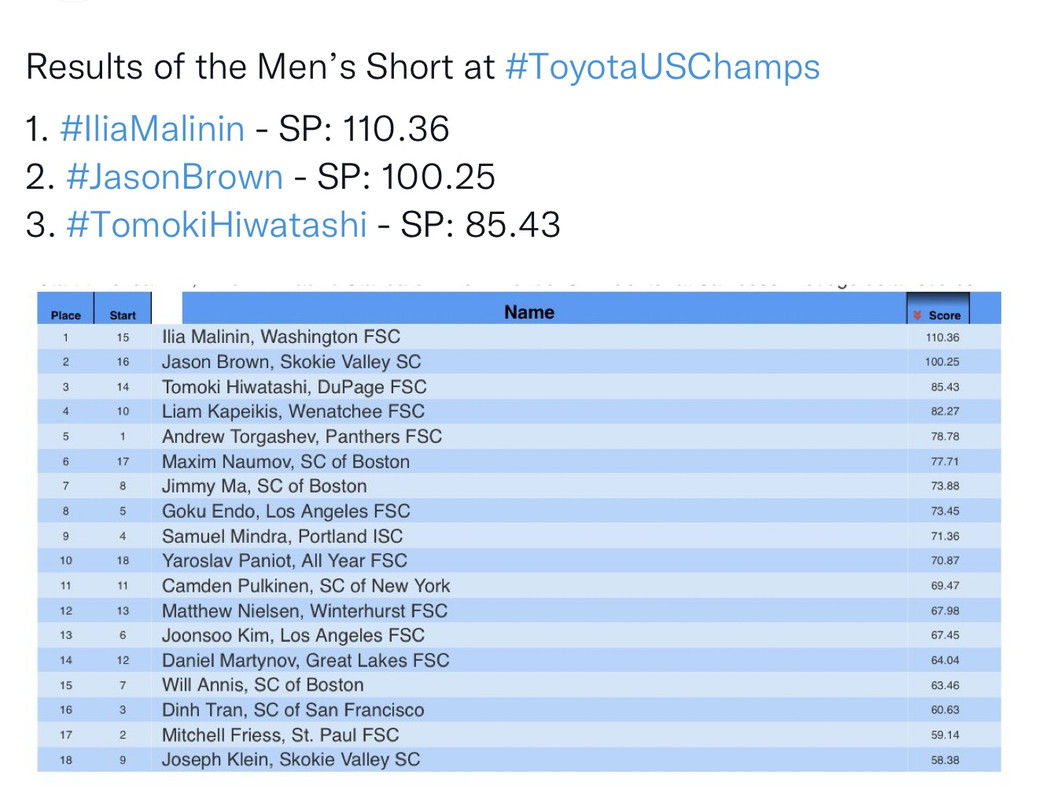The width and height of the screenshot is (1050, 800).
Task: Select the Liam Kapeikis, Wenatchee FSC row
Action: click(x=519, y=411)
